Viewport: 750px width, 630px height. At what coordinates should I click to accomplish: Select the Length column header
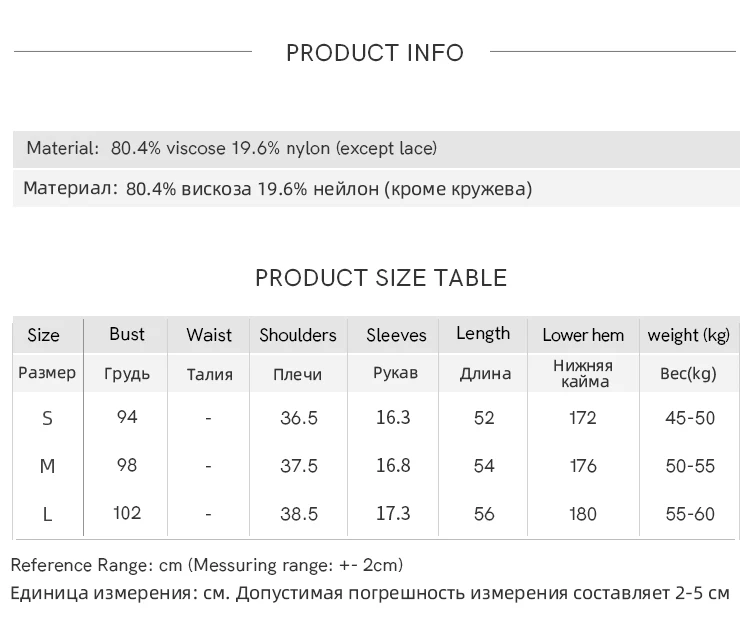tap(483, 334)
